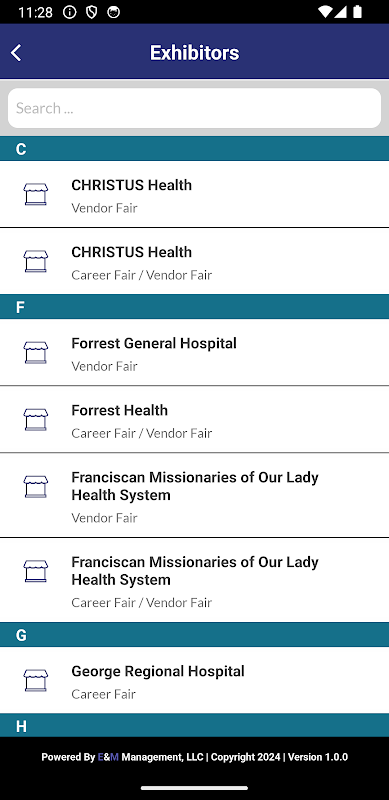Tap the battery icon in the status bar
Image resolution: width=389 pixels, height=800 pixels.
357,12
